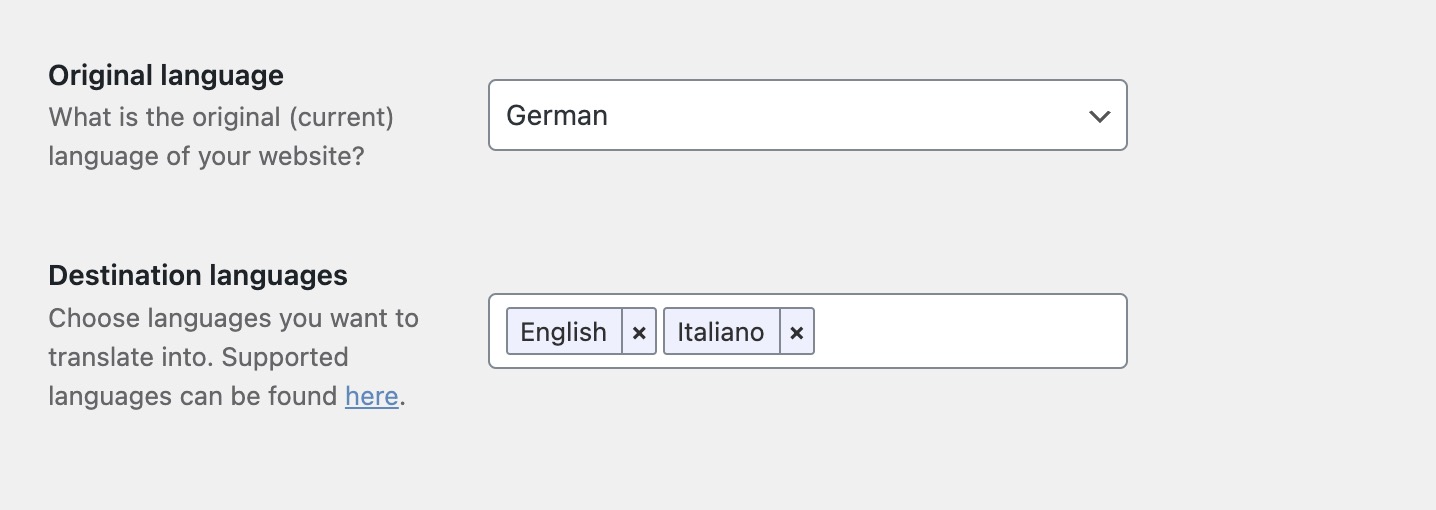Open the Original language select box
This screenshot has width=1436, height=510.
point(806,116)
